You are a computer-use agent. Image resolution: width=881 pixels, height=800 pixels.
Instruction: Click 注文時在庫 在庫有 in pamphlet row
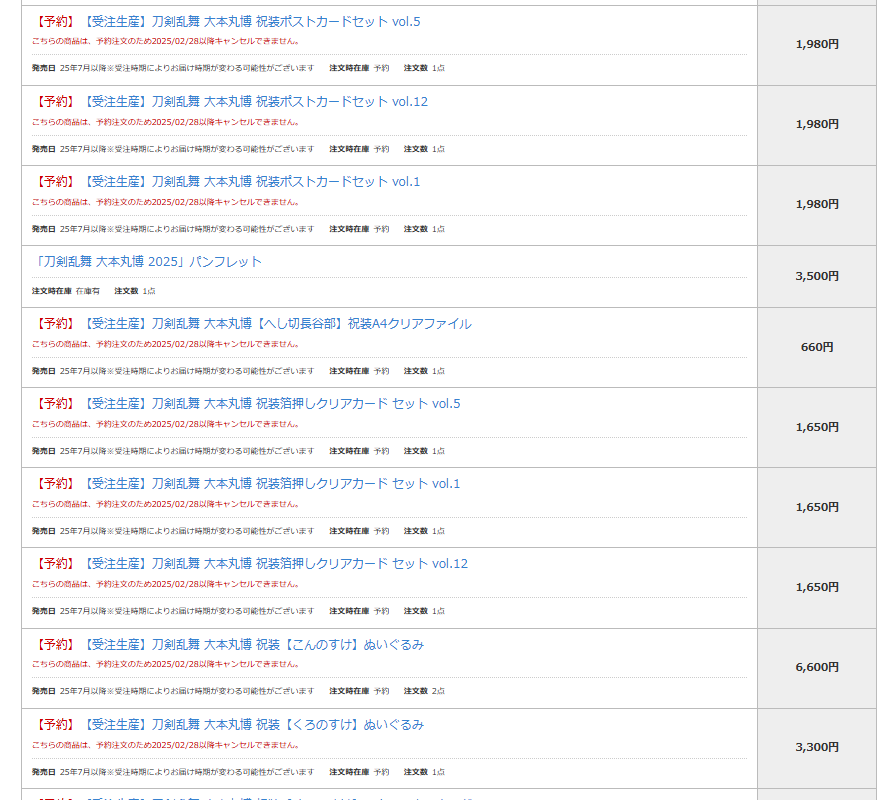click(66, 291)
